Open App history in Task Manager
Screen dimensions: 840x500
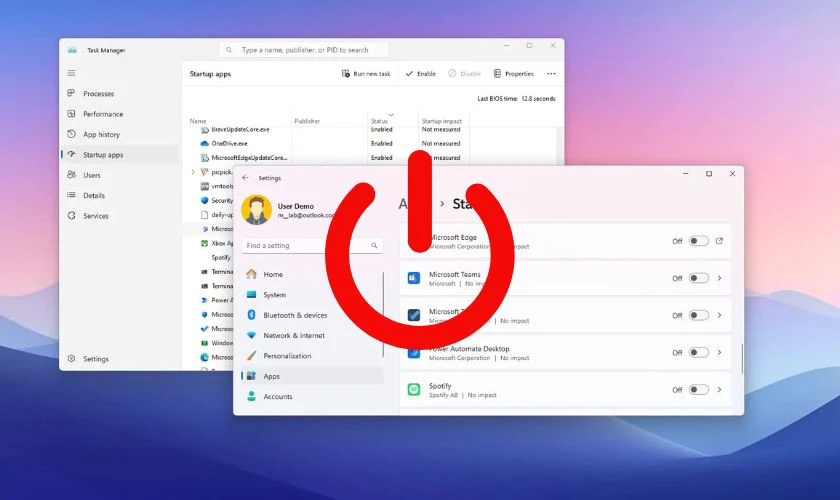119,134
